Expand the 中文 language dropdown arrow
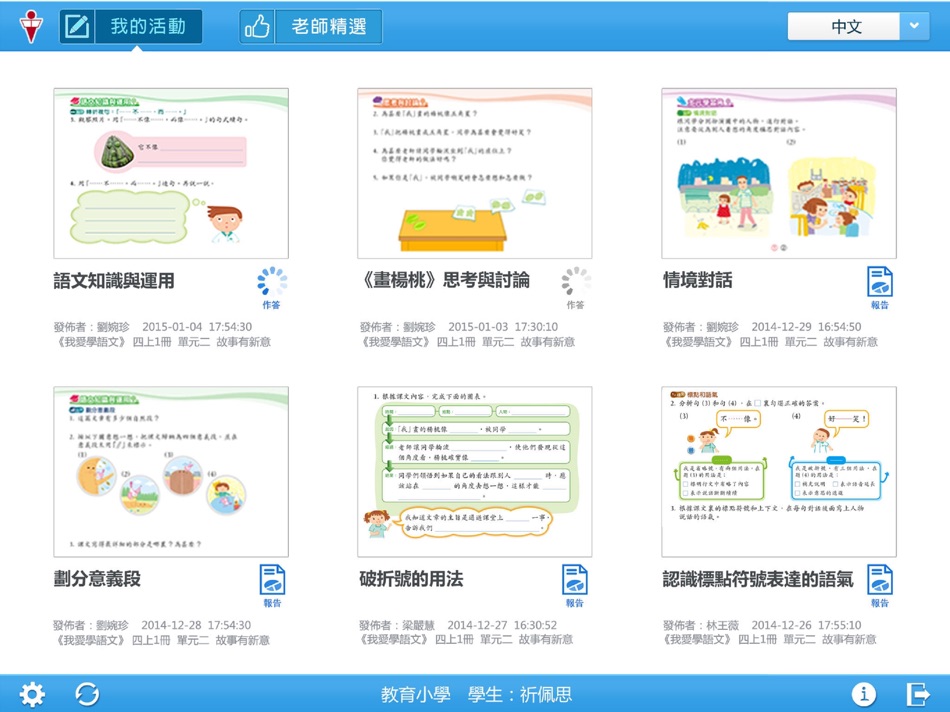950x712 pixels. tap(914, 26)
